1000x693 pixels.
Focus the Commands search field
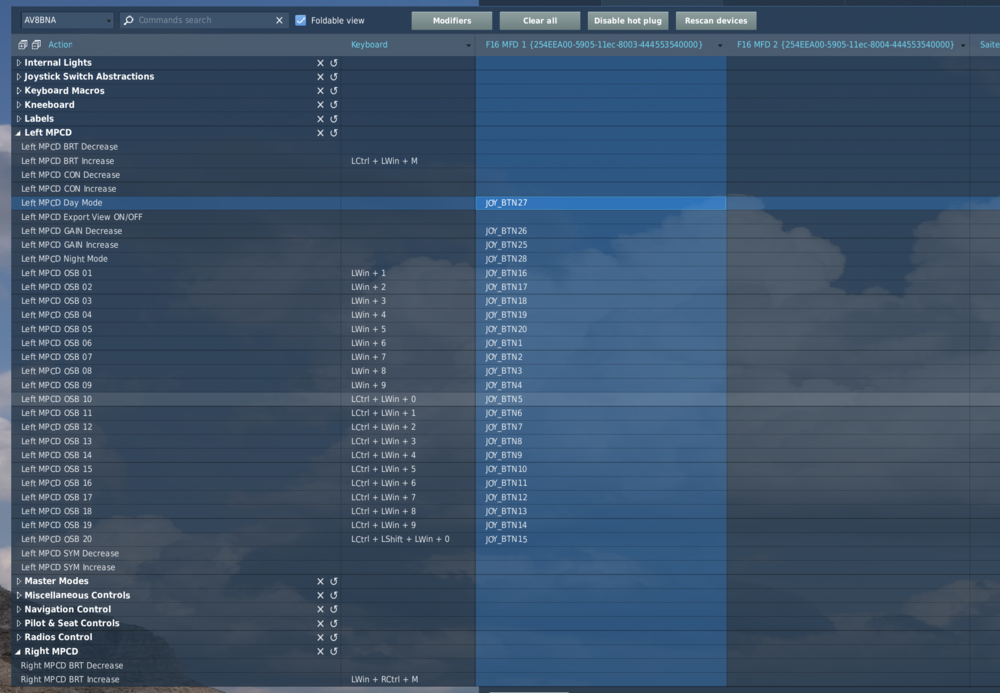[204, 20]
